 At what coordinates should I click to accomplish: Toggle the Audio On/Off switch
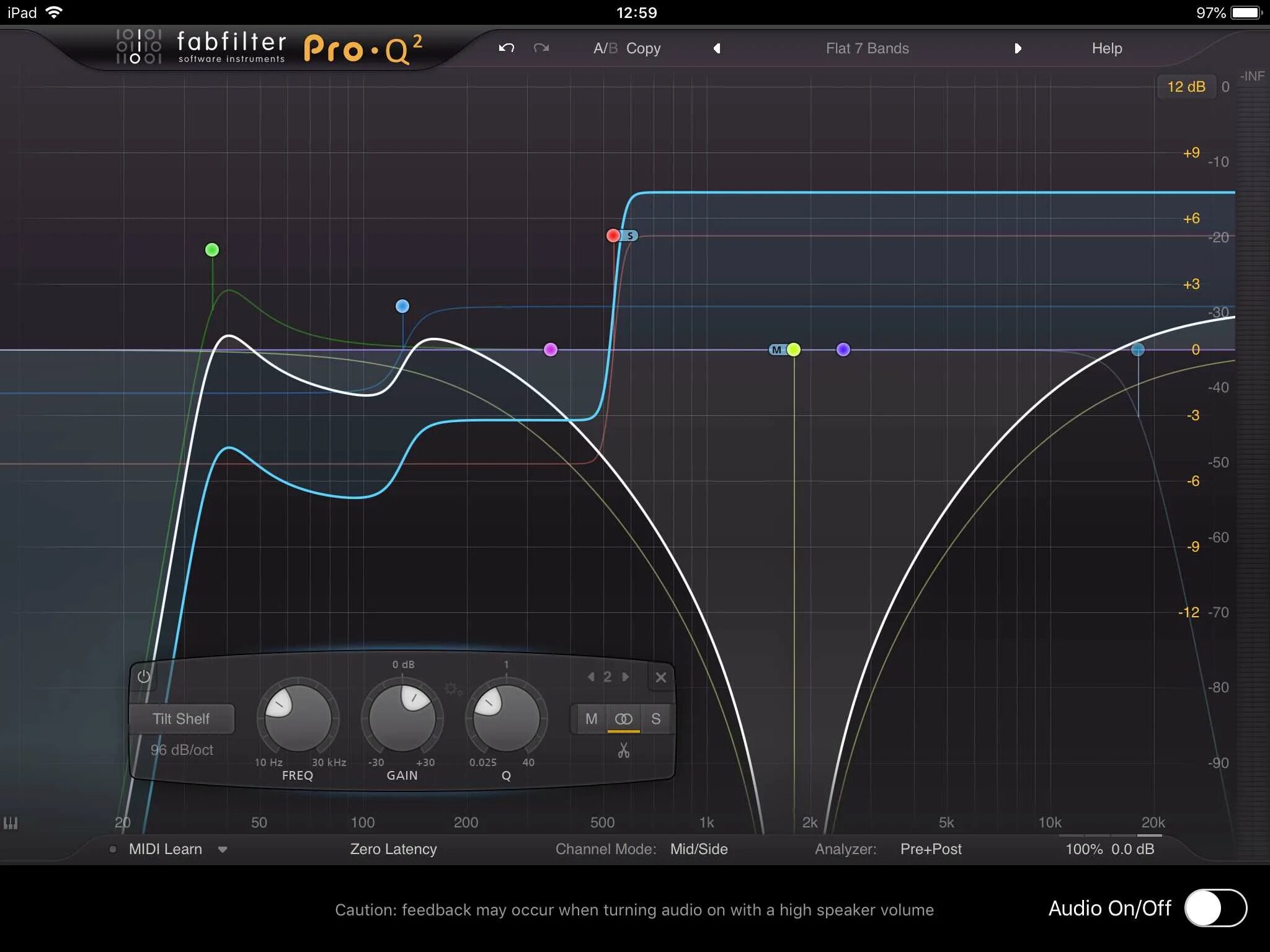click(1215, 909)
